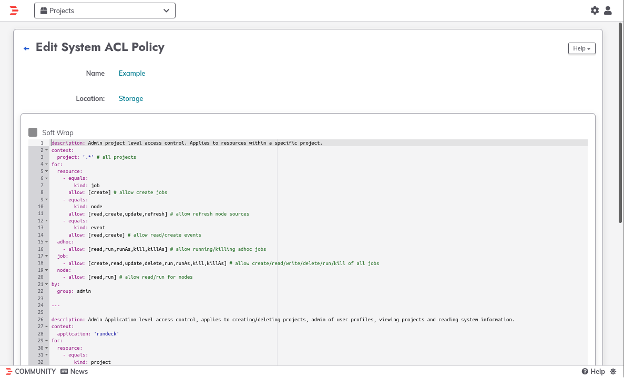Click the Edit System ACL Policy heading
The width and height of the screenshot is (624, 378).
pos(100,47)
